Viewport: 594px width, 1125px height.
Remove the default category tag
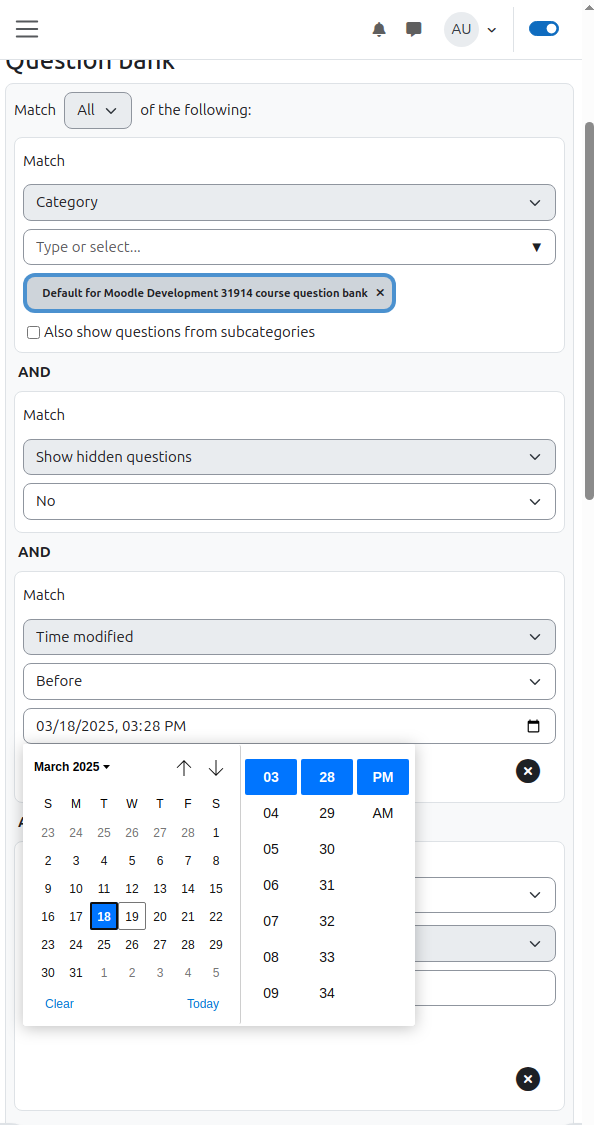point(380,293)
